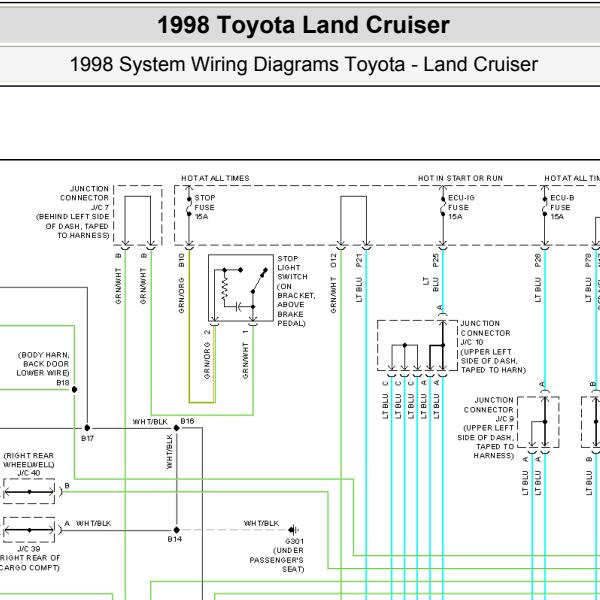Select the ECU-B FUSE 15A label
Screen dimensions: 600x600
(562, 207)
